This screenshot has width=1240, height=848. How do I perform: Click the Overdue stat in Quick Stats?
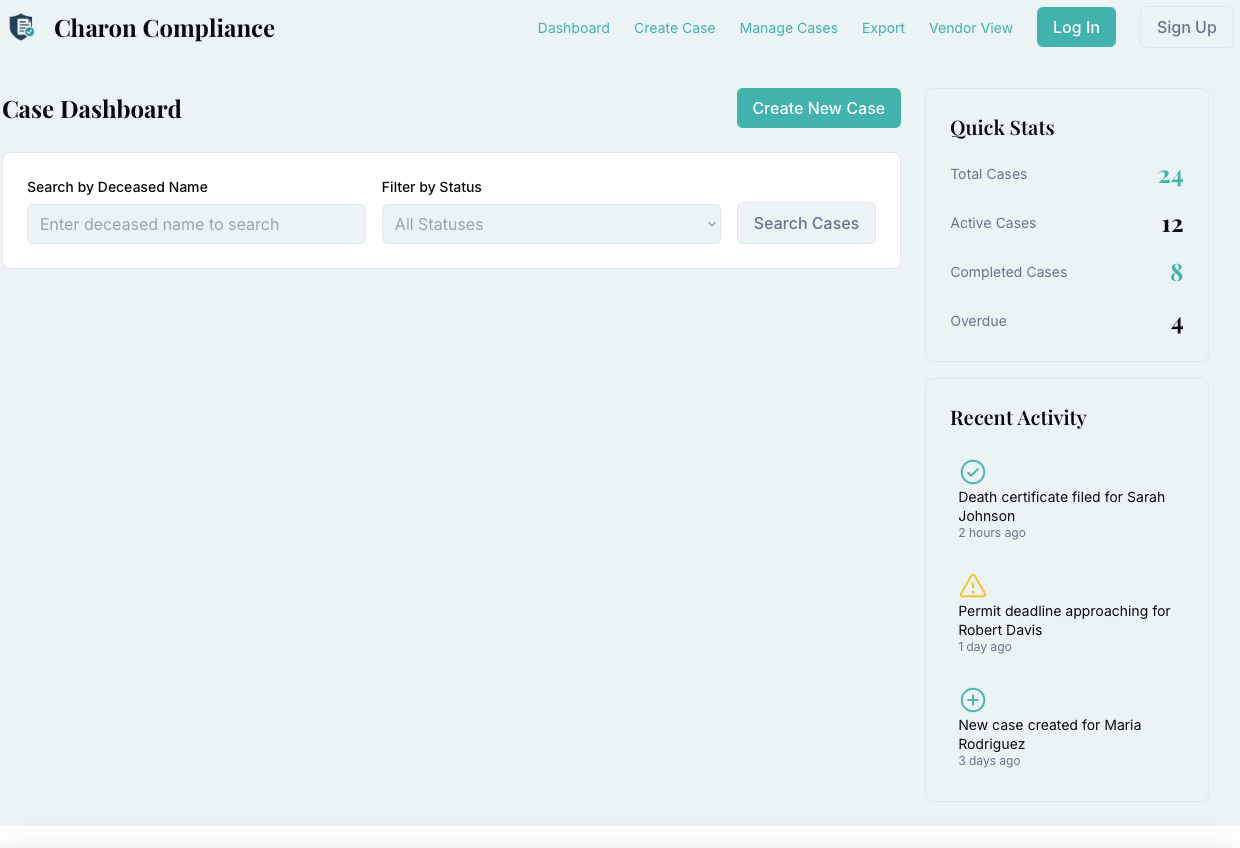pos(1067,322)
